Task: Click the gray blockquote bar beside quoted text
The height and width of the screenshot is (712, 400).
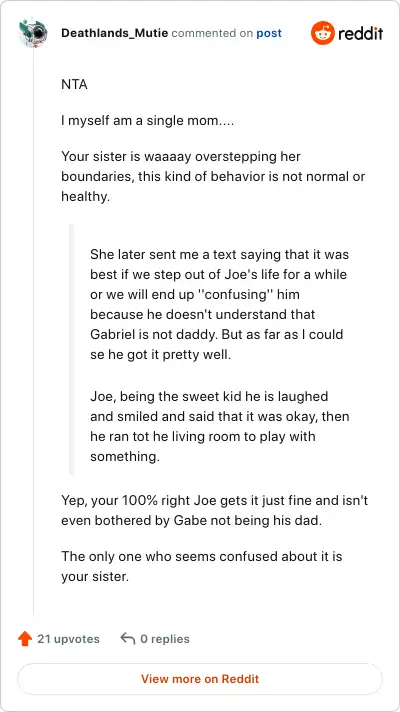Action: pyautogui.click(x=71, y=349)
